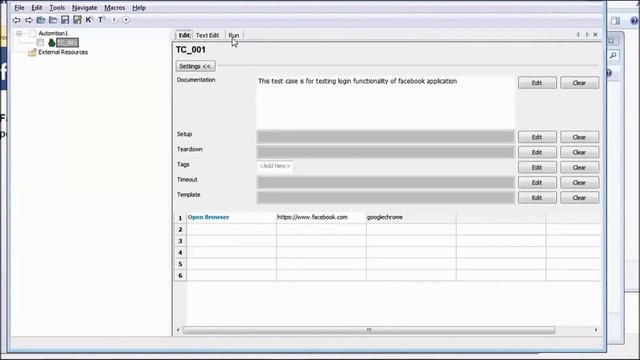Collapse the Automtion1 tree node
Screen dimensions: 640x360
pyautogui.click(x=19, y=33)
